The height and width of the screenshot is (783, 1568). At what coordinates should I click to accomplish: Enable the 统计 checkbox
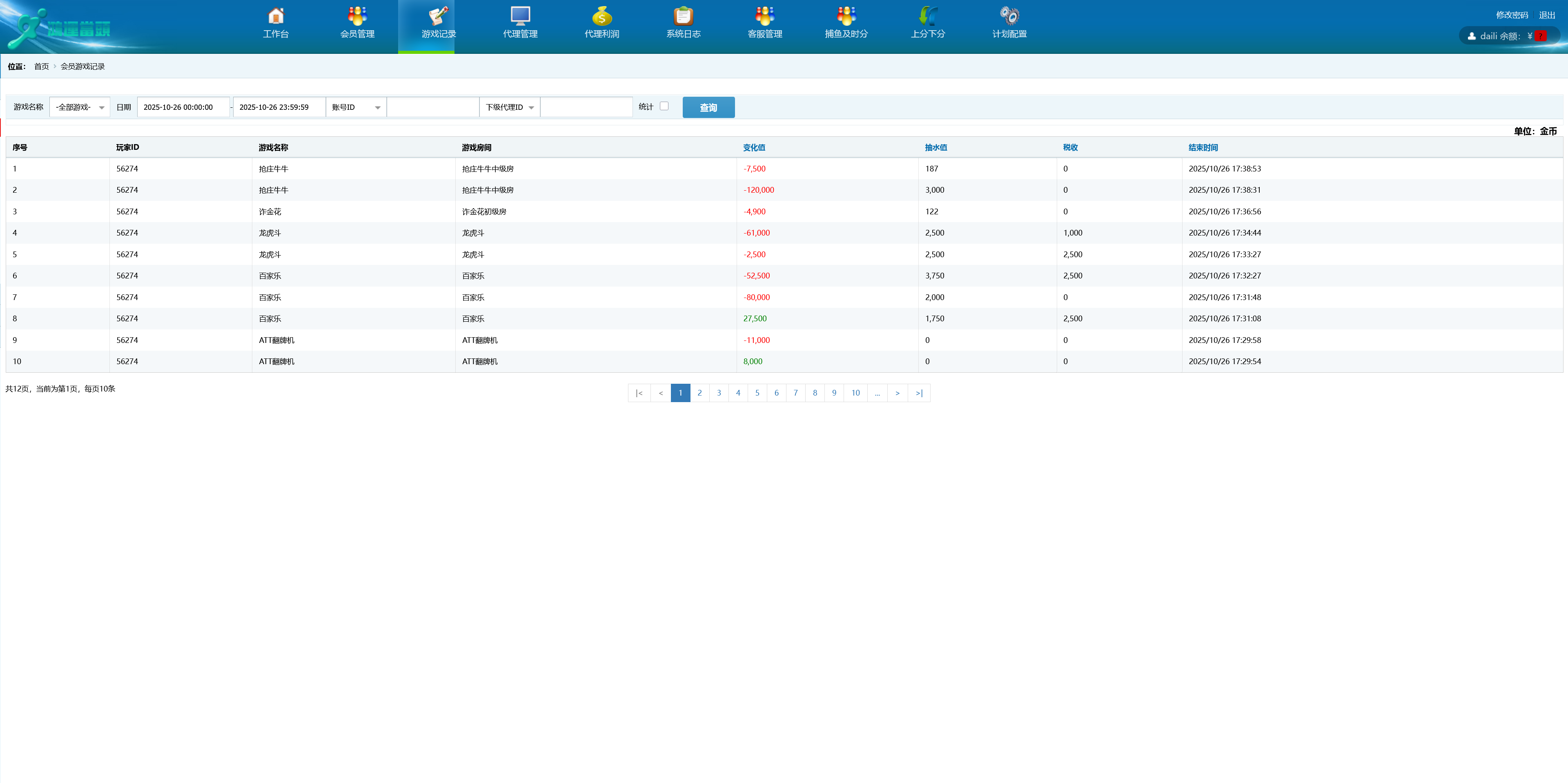pos(664,106)
